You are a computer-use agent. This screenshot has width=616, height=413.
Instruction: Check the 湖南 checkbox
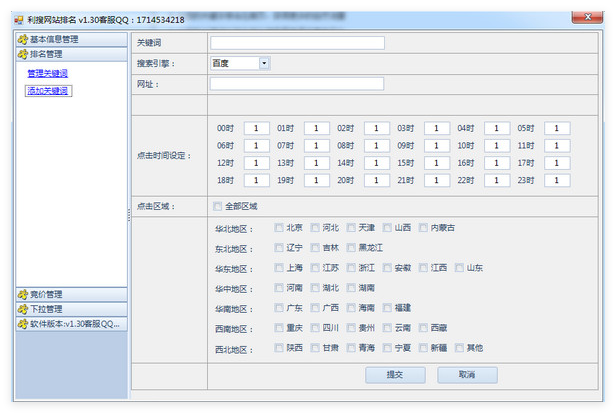click(x=351, y=288)
